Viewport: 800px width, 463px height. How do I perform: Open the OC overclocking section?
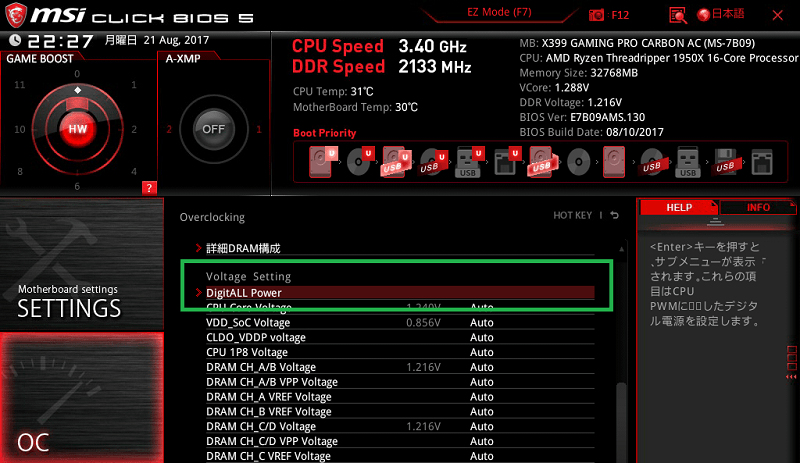pyautogui.click(x=82, y=398)
